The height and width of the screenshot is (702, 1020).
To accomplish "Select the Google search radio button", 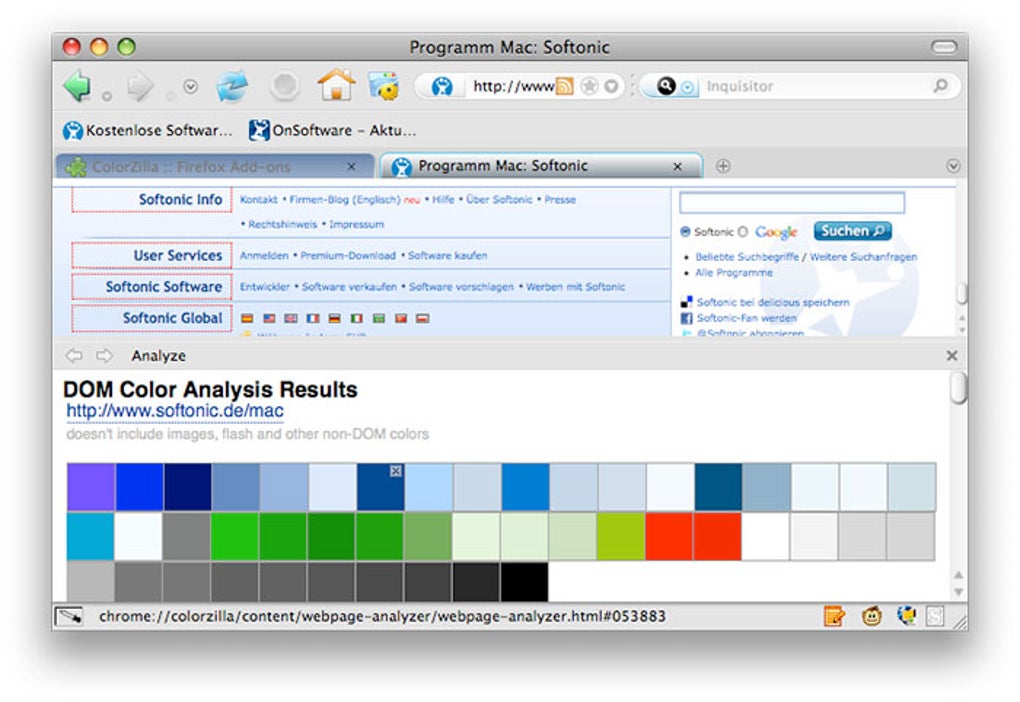I will 743,232.
